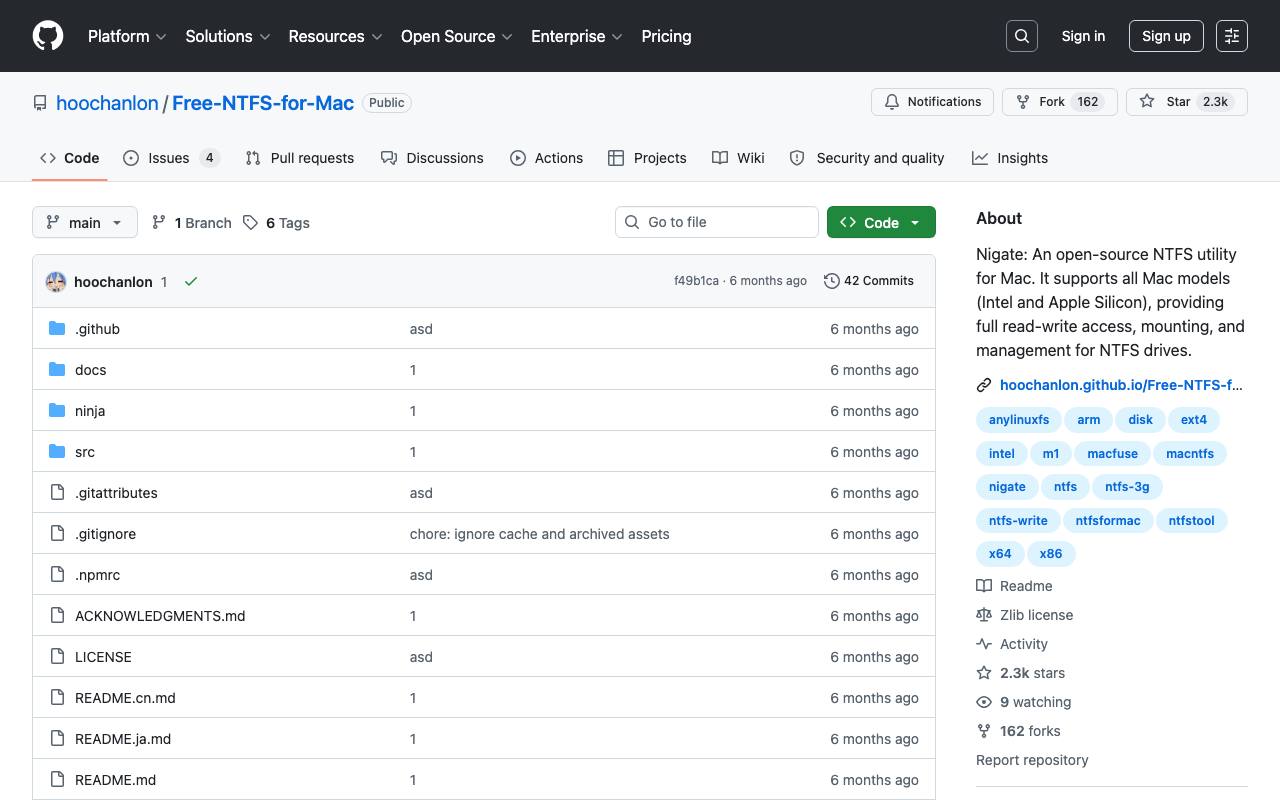
Task: Click the Notifications button
Action: [933, 102]
